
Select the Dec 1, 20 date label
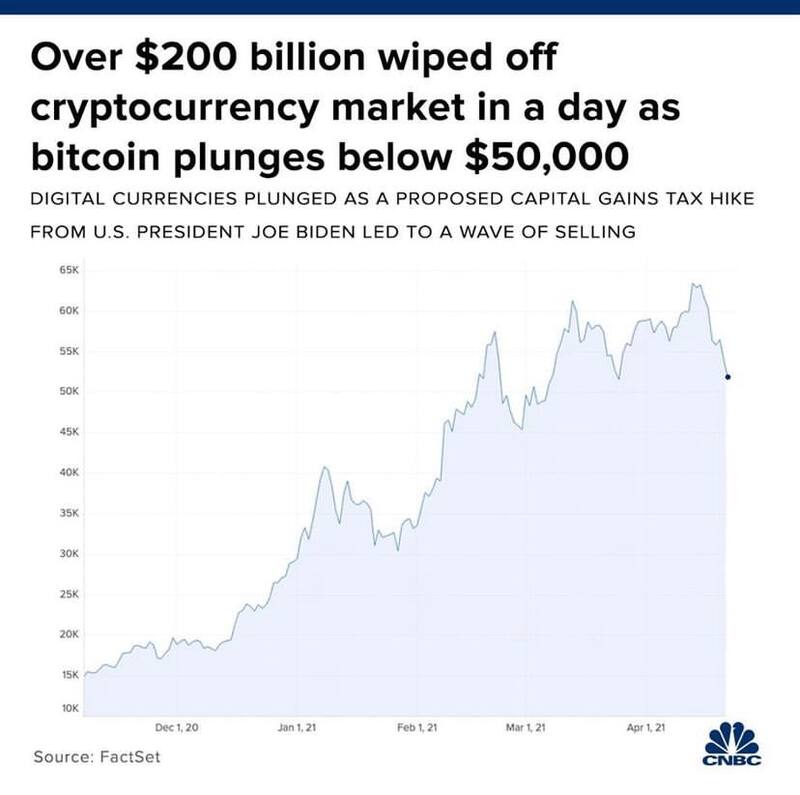click(x=178, y=727)
